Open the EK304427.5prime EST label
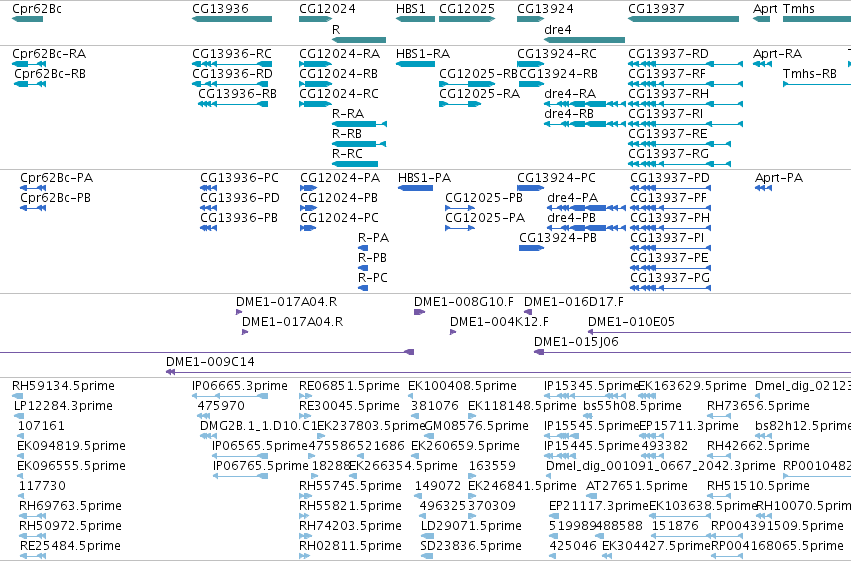851x561 pixels. click(656, 546)
